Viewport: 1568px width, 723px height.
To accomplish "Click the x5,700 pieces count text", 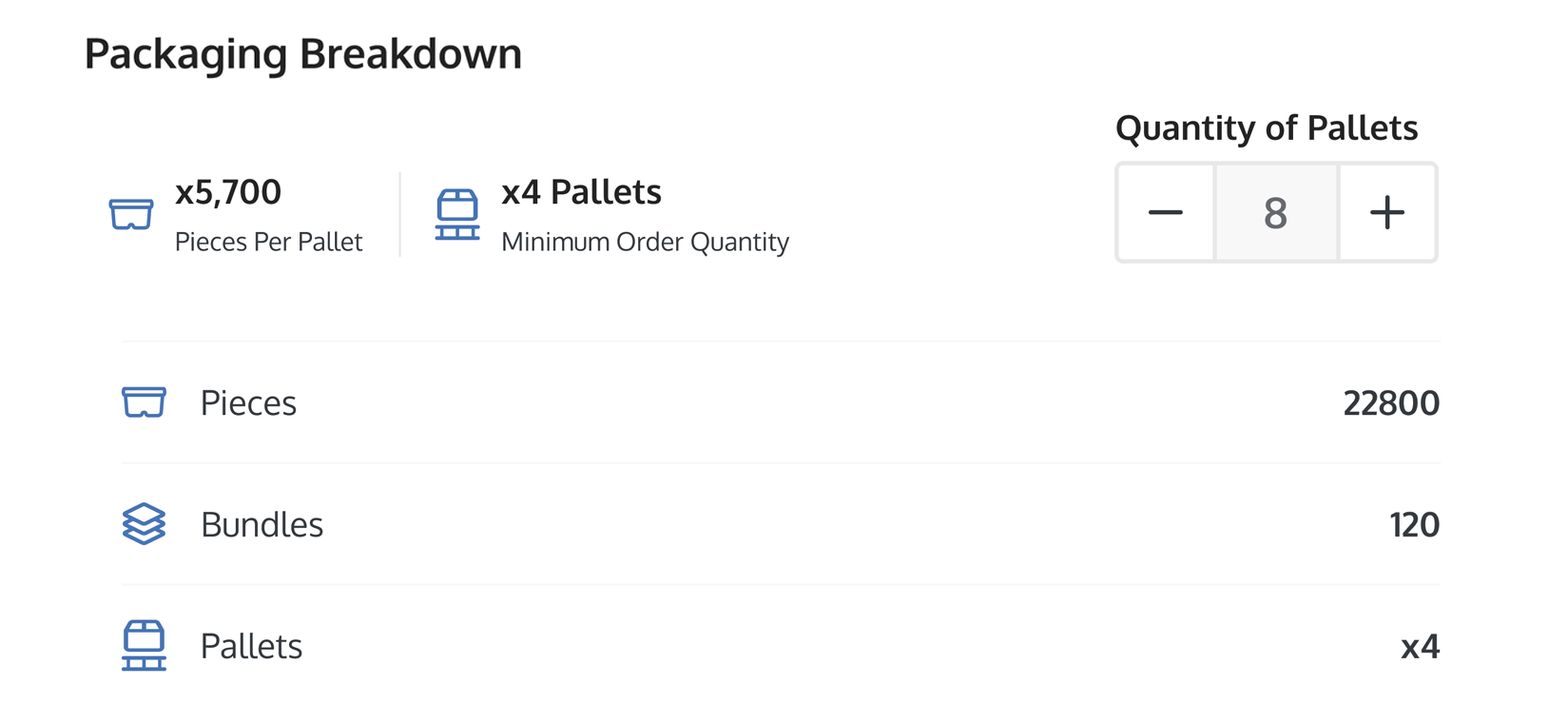I will coord(228,192).
